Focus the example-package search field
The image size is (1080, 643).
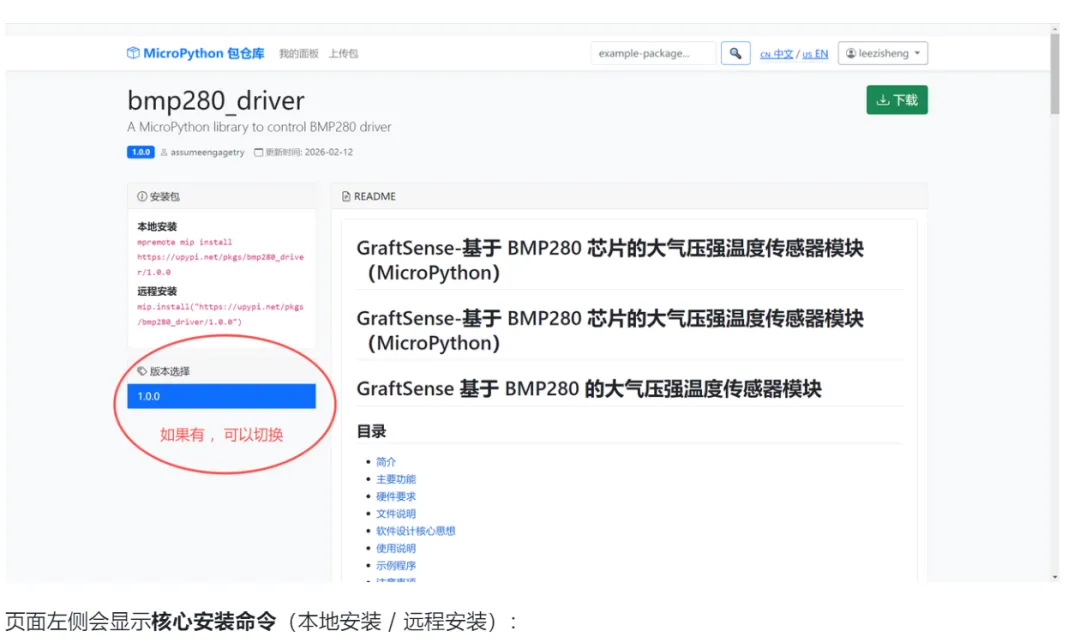click(653, 53)
